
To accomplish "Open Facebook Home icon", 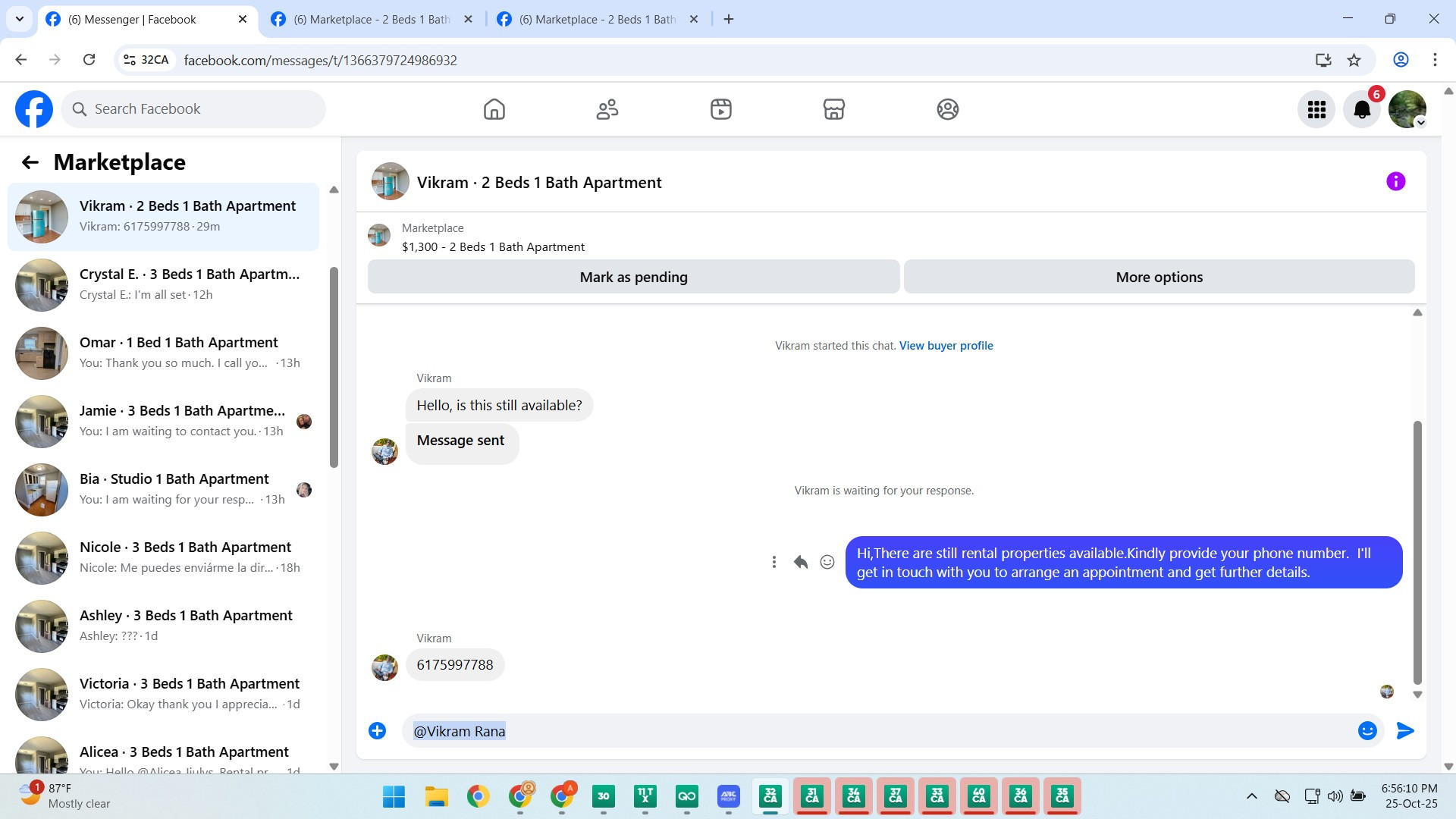I will coord(494,109).
